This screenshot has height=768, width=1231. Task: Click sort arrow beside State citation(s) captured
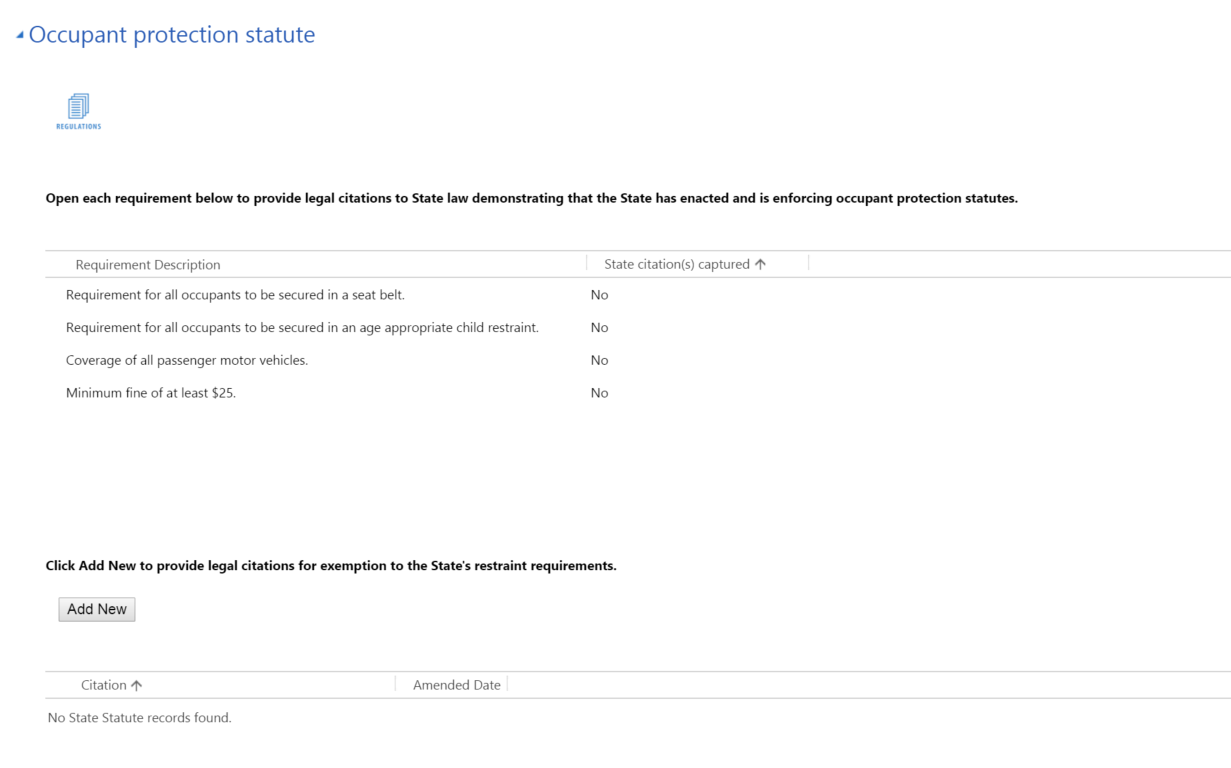(x=761, y=264)
